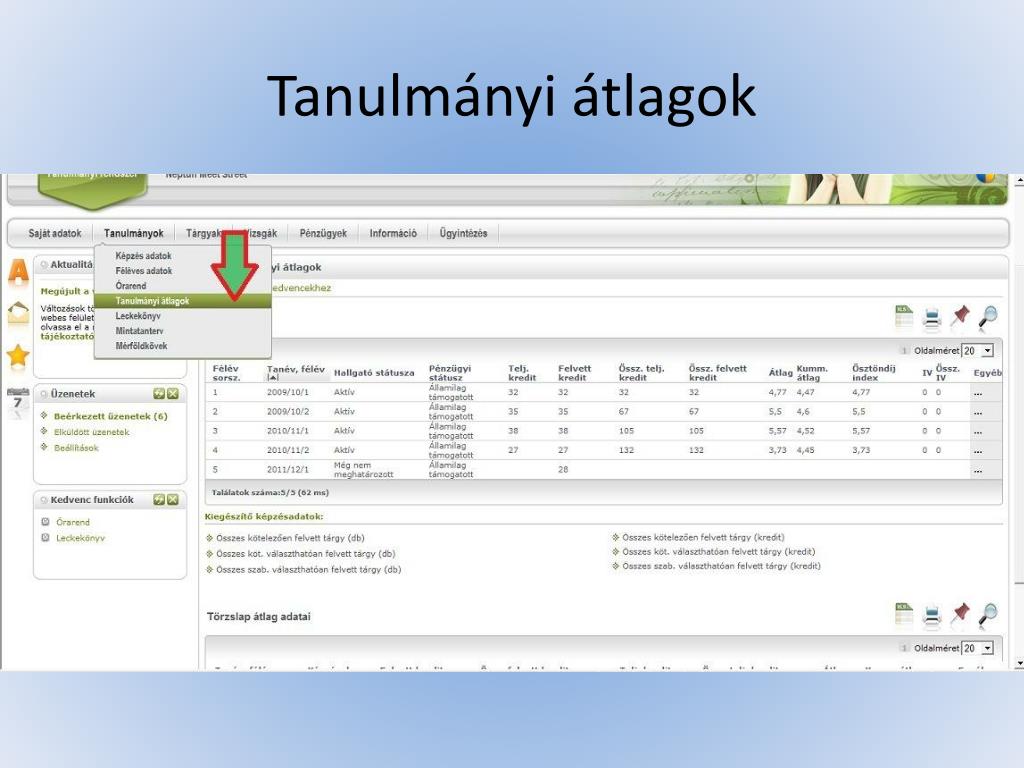Pin the Törzslap átlag adatai table
Image resolution: width=1024 pixels, height=768 pixels.
click(x=959, y=614)
